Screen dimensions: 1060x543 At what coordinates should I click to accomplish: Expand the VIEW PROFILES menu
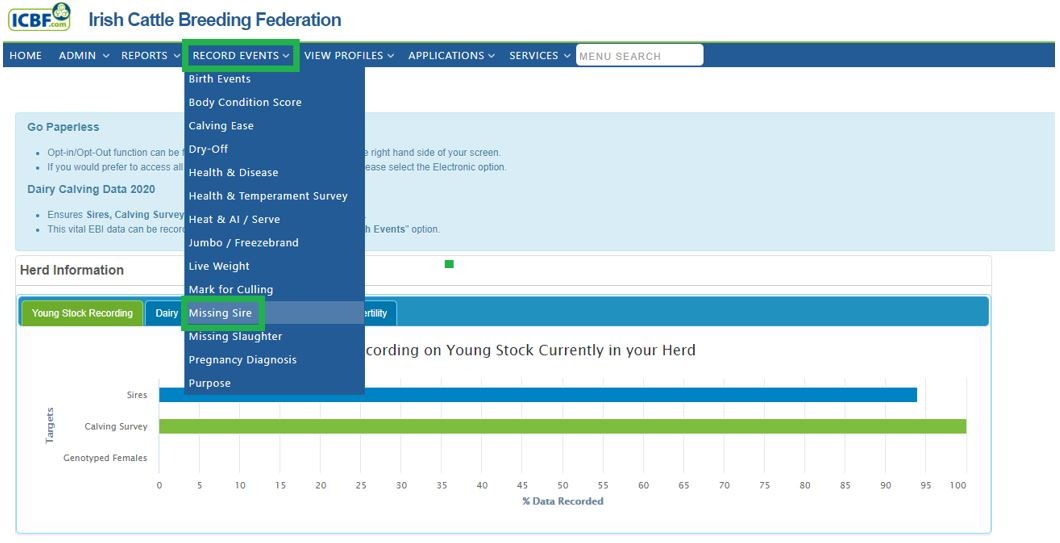tap(349, 55)
